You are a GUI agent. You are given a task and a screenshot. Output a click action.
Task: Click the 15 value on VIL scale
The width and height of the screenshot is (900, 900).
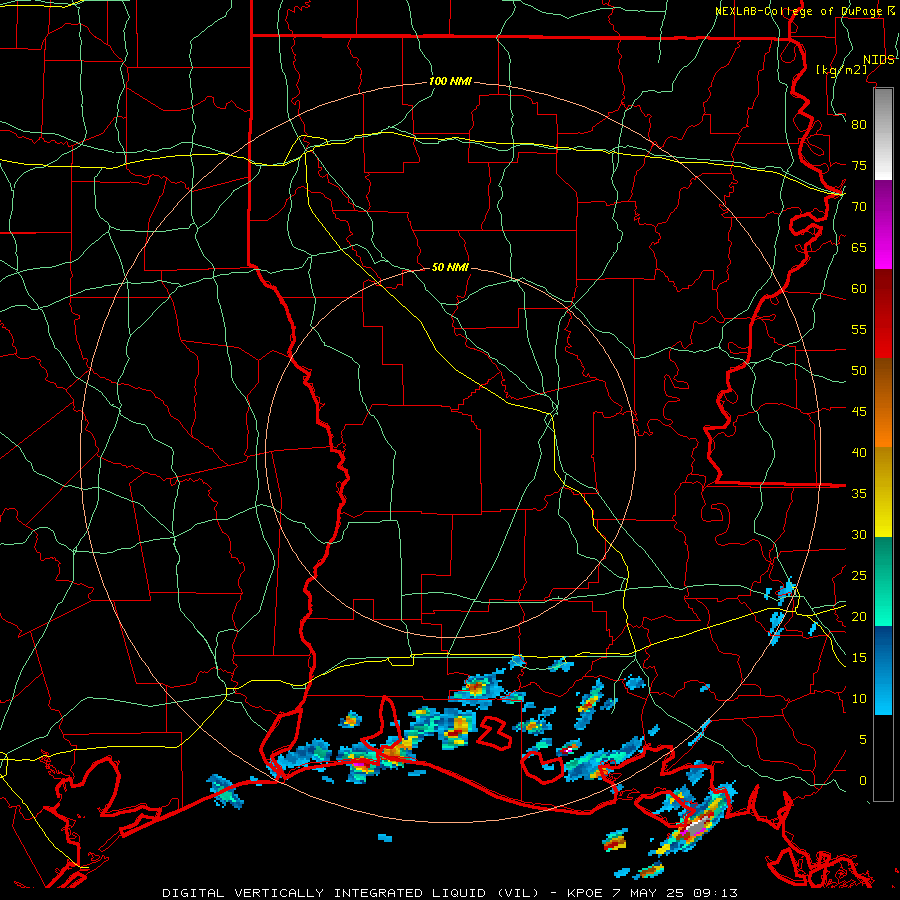pyautogui.click(x=859, y=658)
